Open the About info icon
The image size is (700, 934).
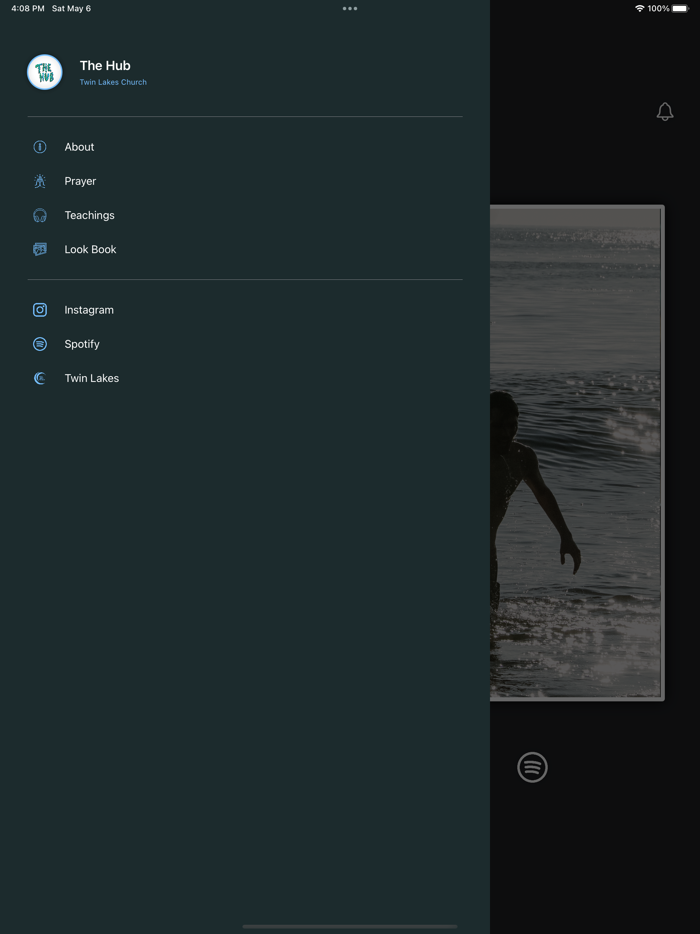pyautogui.click(x=40, y=147)
